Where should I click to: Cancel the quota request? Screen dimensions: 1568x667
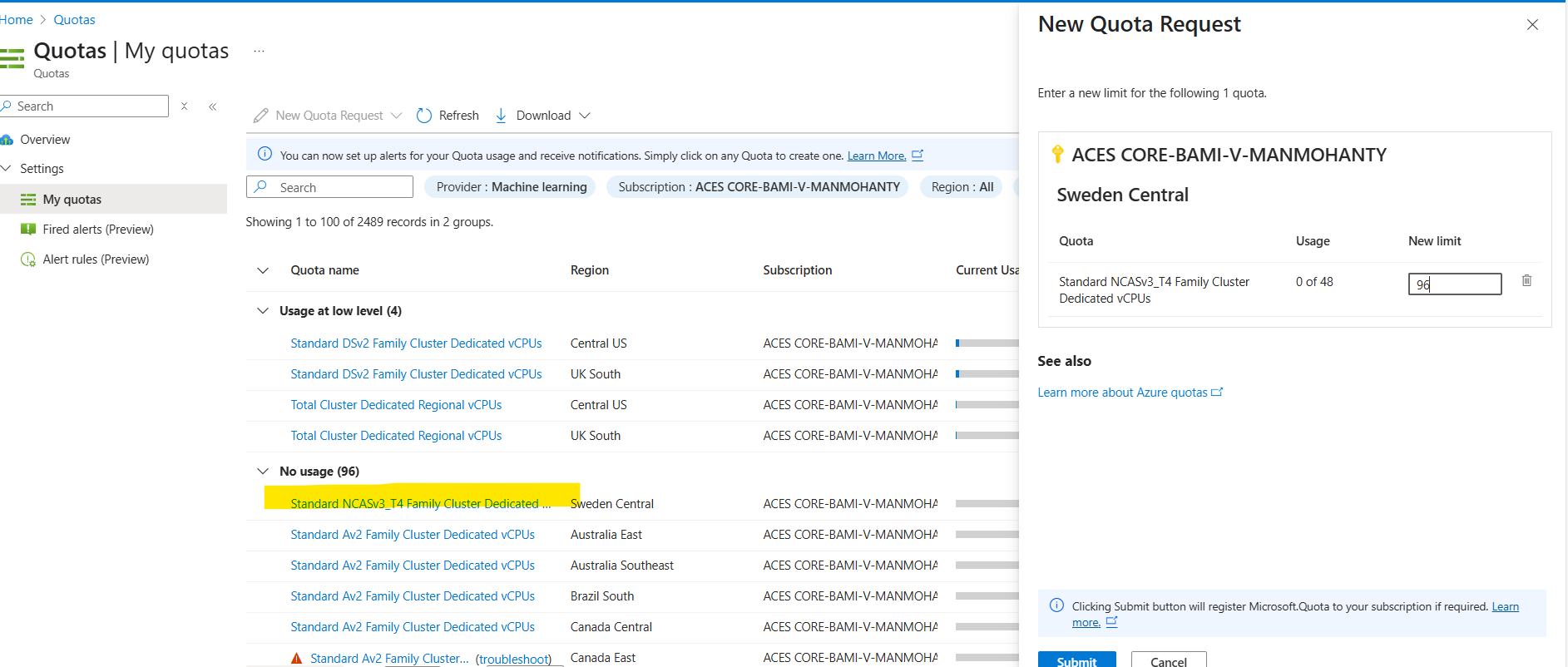click(1169, 660)
